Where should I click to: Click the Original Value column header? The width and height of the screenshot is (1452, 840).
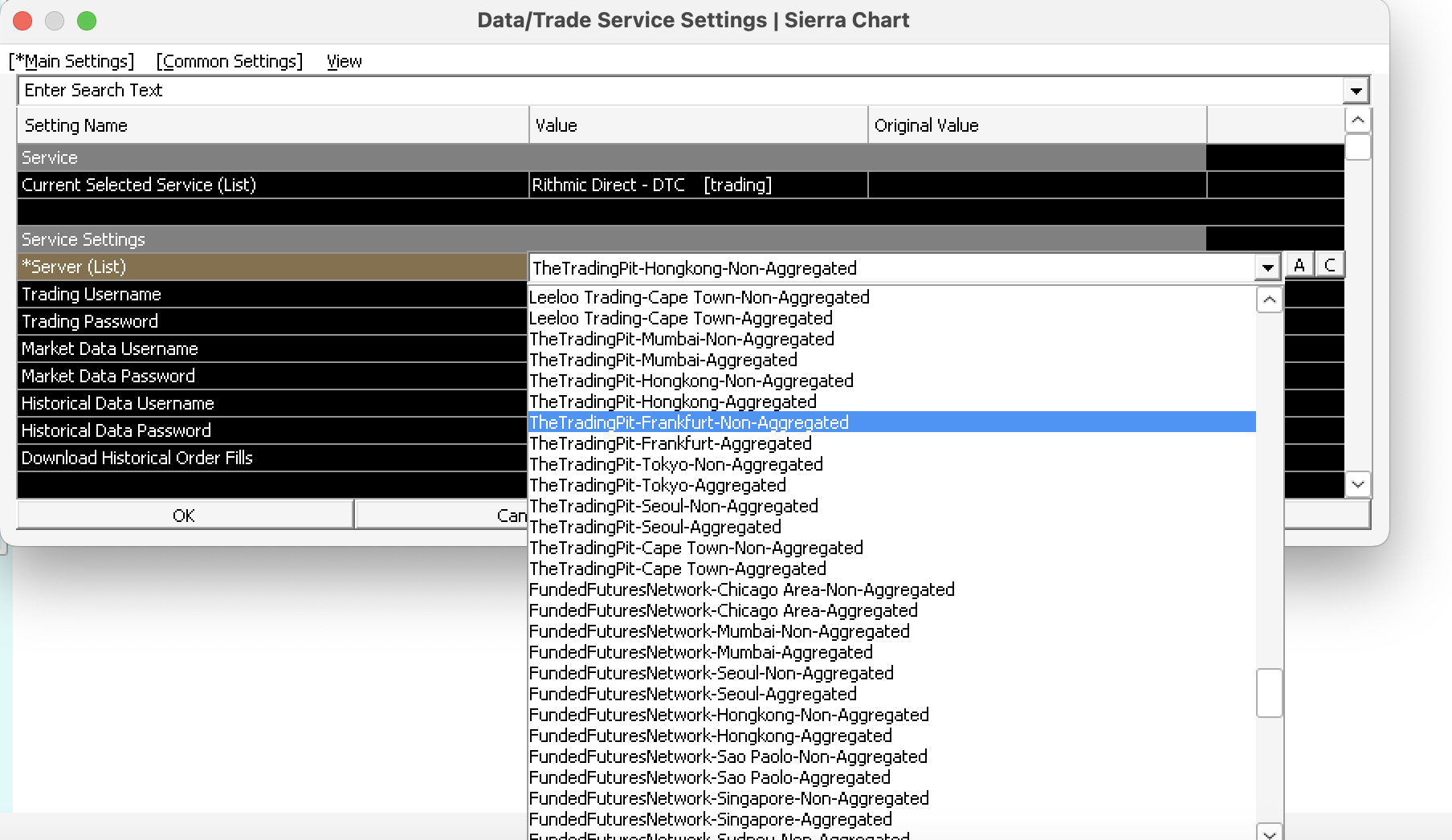point(1038,125)
